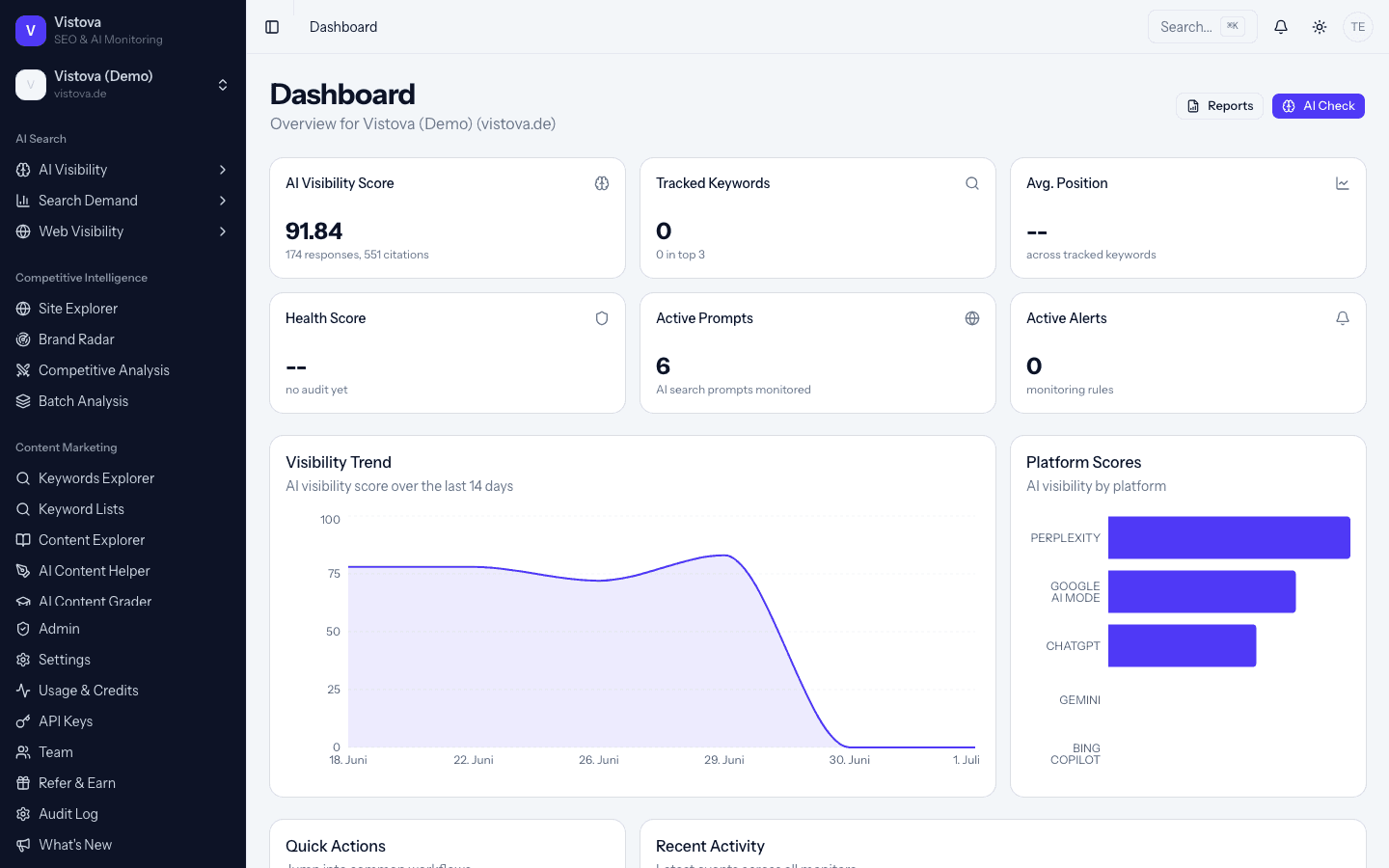The image size is (1389, 868).
Task: Open the Tracked Keywords card
Action: [818, 218]
